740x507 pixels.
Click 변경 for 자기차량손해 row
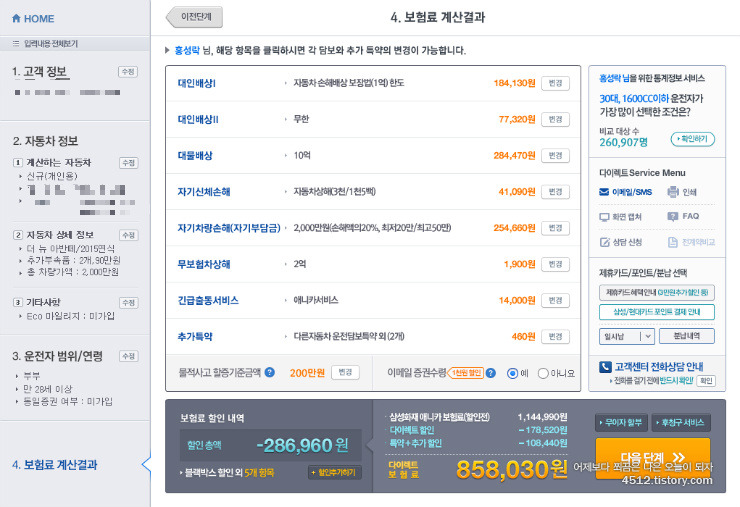pyautogui.click(x=555, y=228)
